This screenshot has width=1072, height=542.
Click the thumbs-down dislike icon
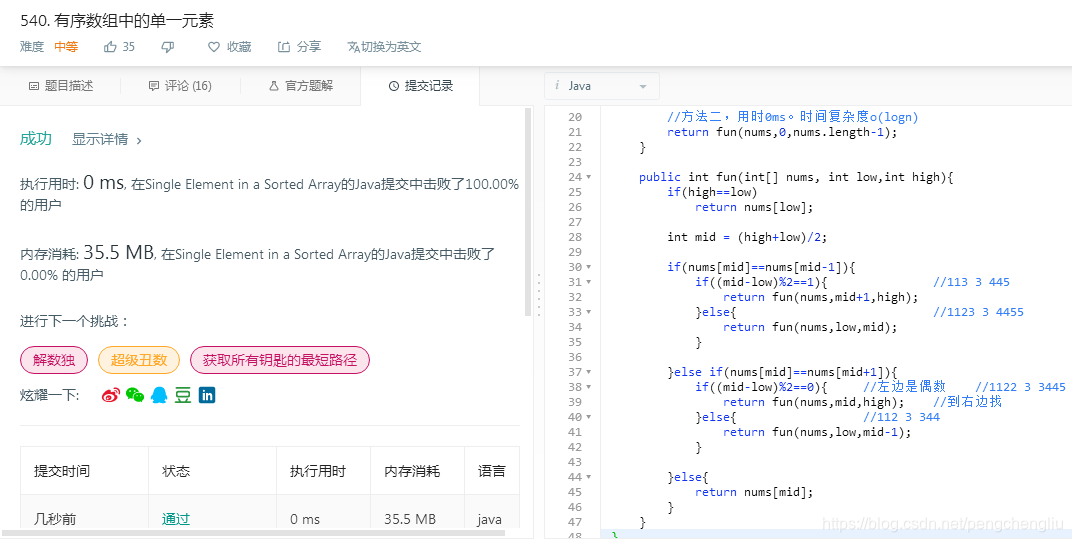point(168,46)
